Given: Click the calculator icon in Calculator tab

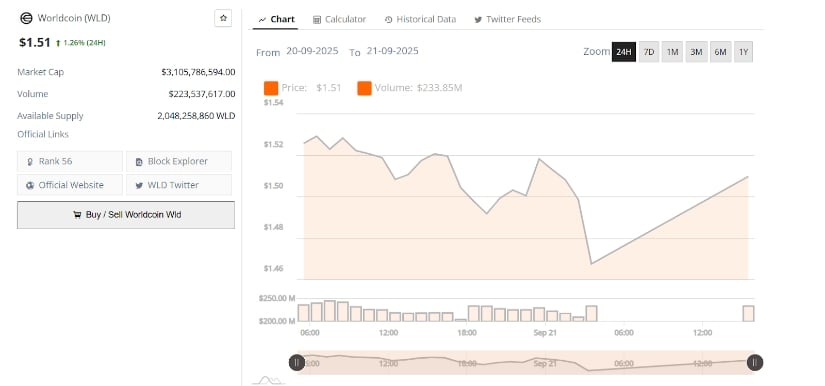Looking at the screenshot, I should (x=317, y=20).
